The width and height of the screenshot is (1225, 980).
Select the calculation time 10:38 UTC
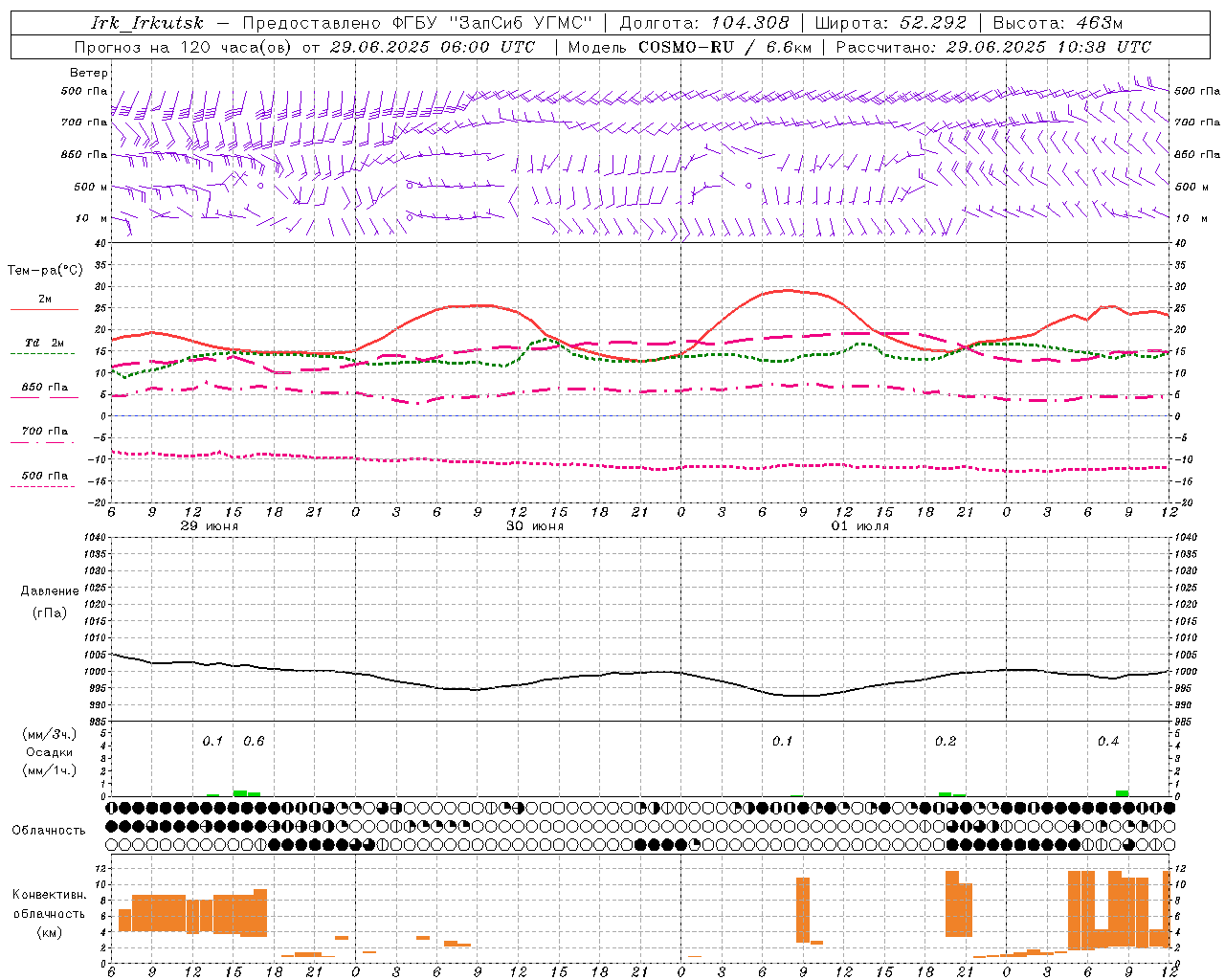[1103, 47]
